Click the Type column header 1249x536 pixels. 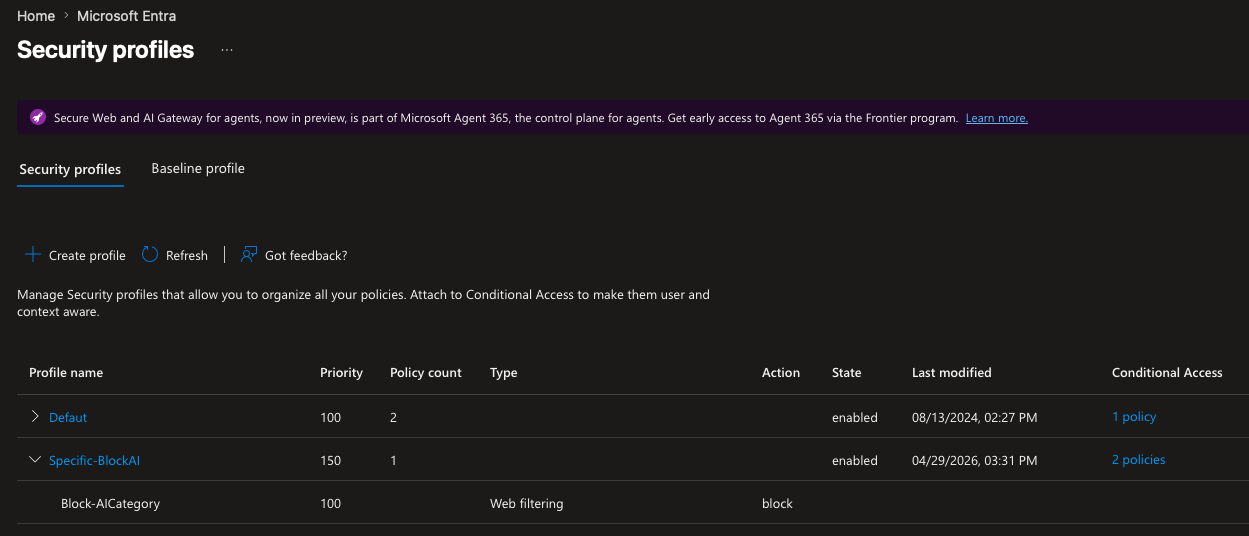click(x=504, y=372)
